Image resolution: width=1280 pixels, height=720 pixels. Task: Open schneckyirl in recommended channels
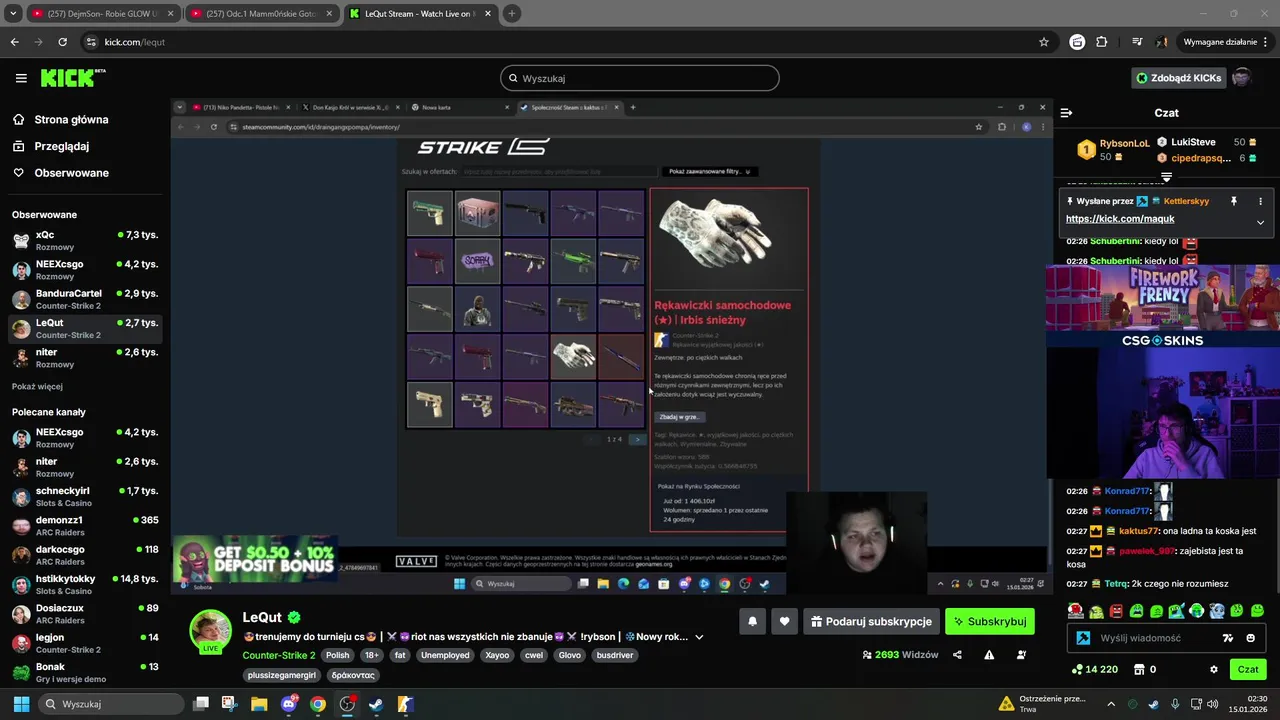click(x=85, y=497)
